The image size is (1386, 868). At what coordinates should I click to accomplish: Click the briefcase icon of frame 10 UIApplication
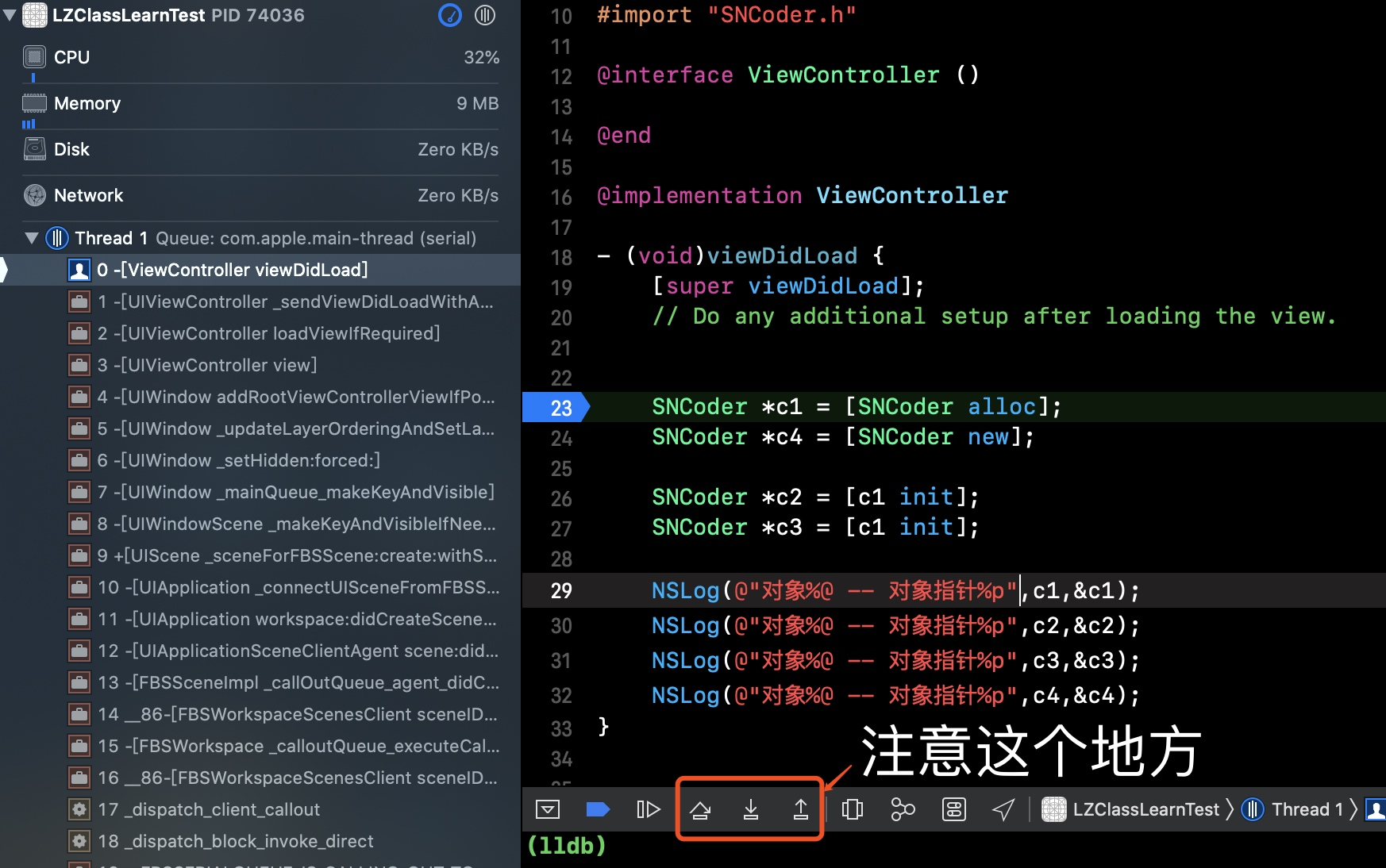pyautogui.click(x=79, y=587)
